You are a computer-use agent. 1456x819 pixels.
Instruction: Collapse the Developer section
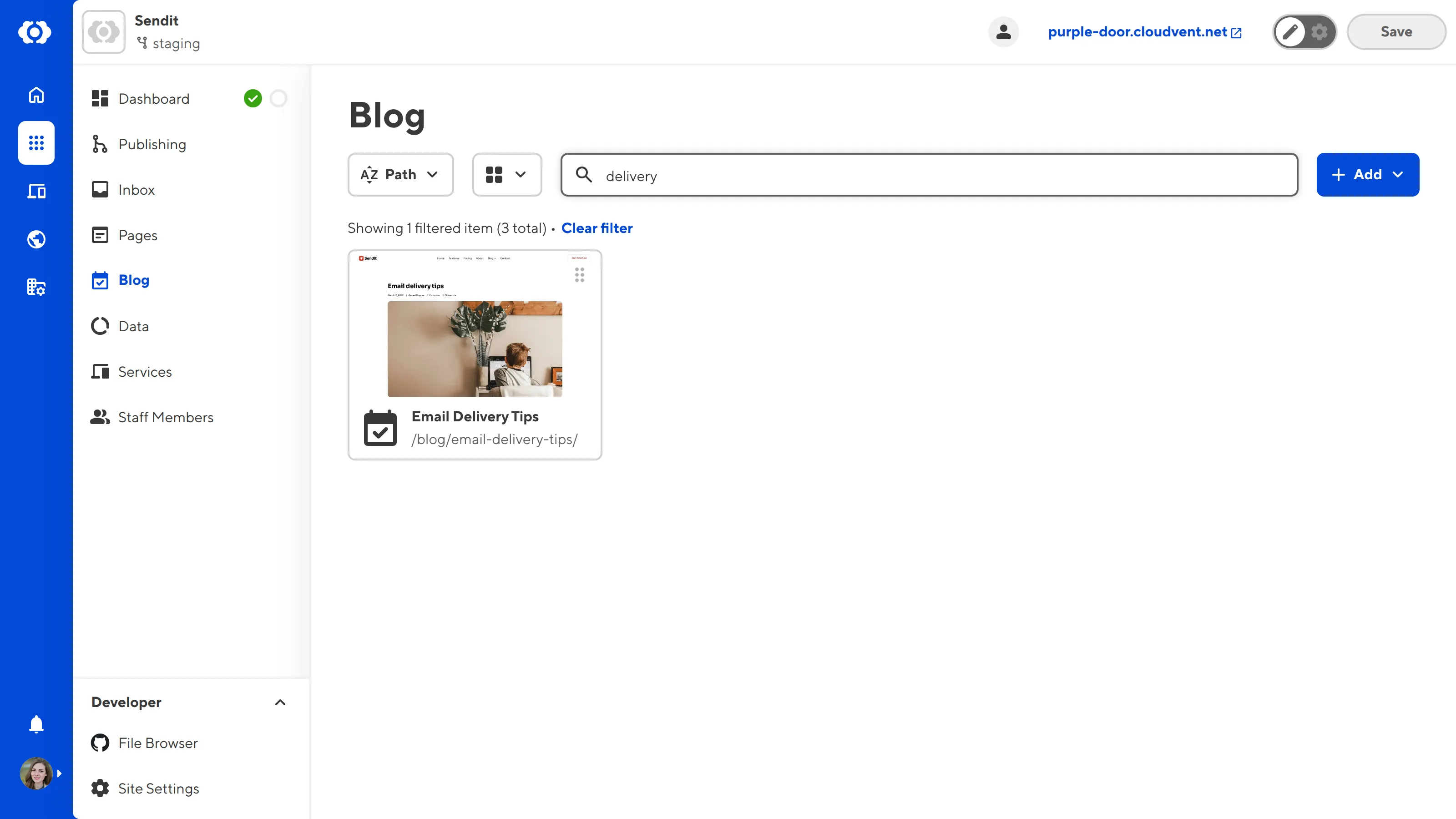tap(280, 703)
